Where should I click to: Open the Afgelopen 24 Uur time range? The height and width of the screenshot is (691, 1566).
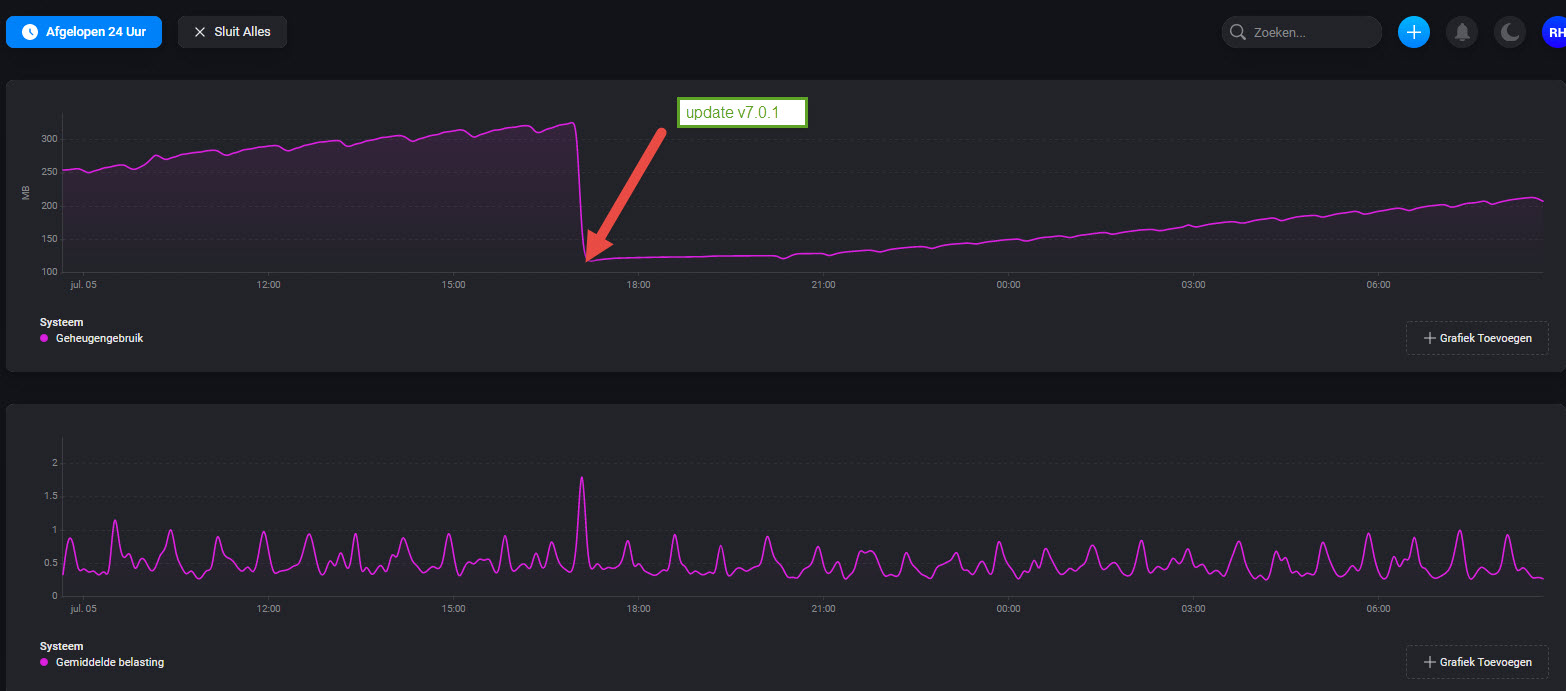(x=84, y=32)
